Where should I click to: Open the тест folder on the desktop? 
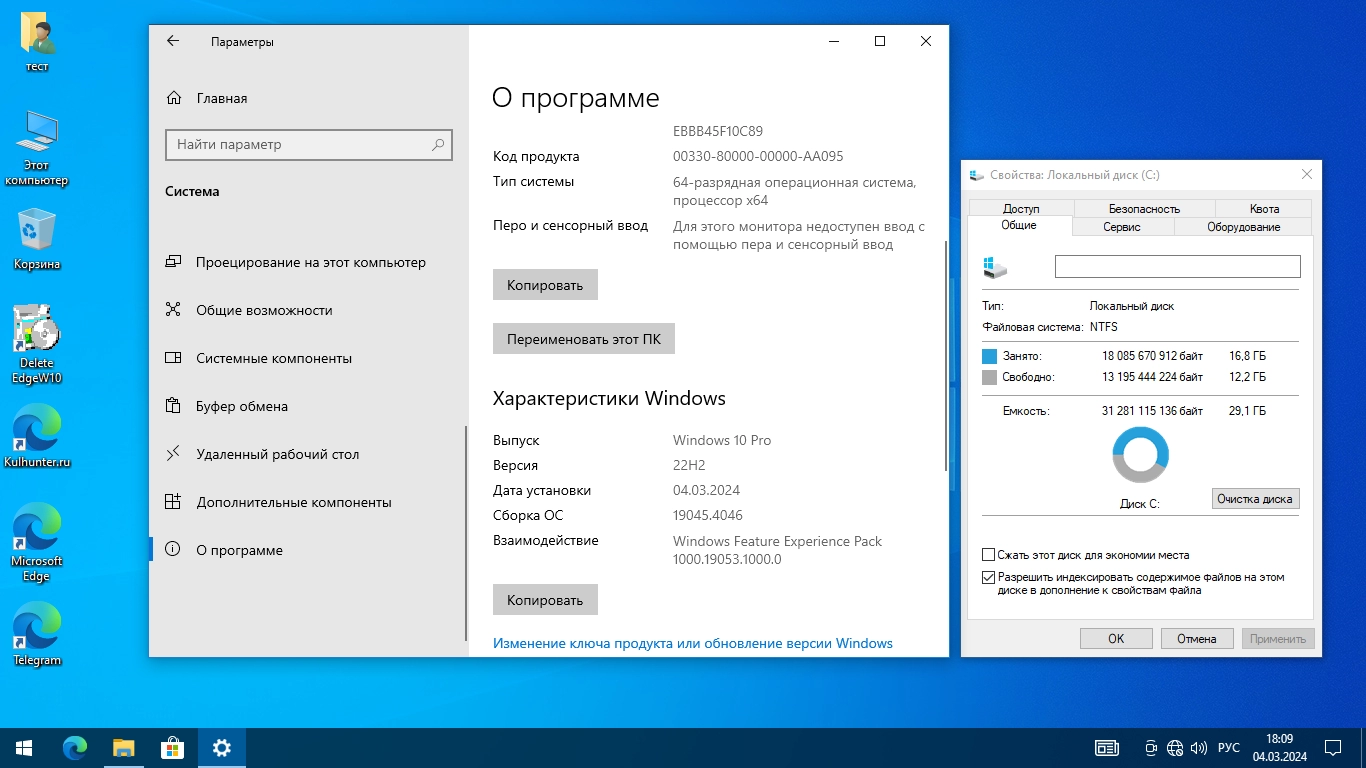coord(37,42)
